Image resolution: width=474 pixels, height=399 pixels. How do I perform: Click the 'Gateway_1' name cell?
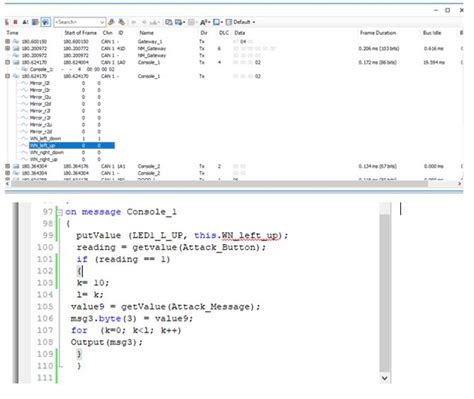click(x=150, y=42)
